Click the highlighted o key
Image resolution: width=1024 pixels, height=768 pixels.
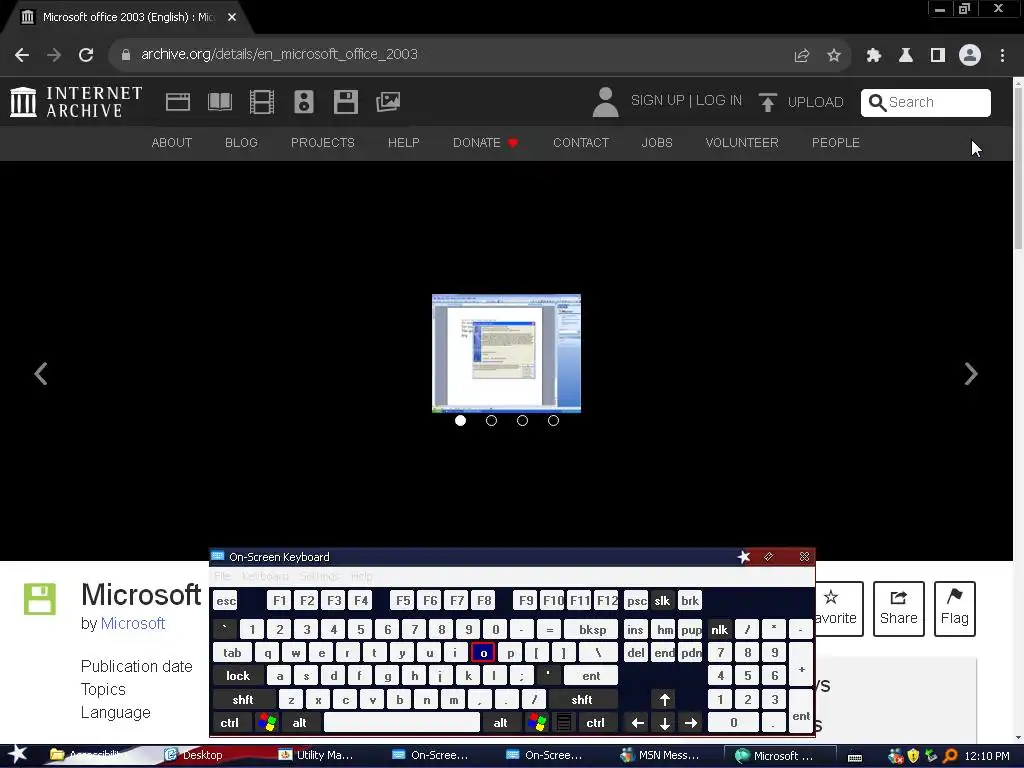[x=483, y=652]
